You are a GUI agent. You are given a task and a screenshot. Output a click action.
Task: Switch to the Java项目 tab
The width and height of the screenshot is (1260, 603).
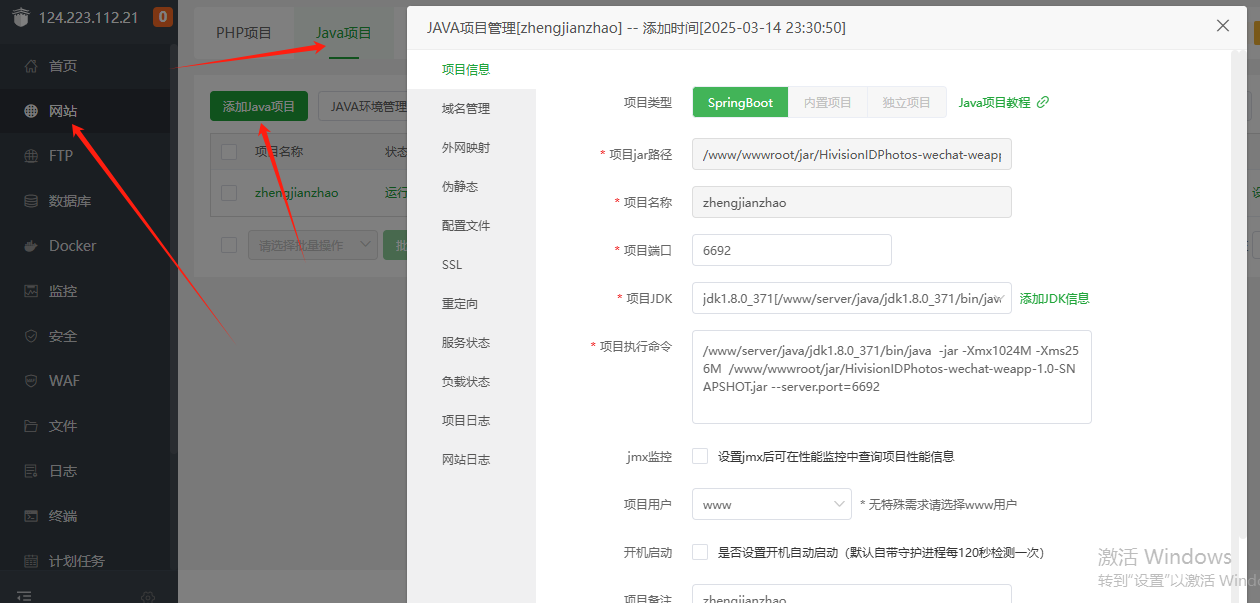click(344, 33)
